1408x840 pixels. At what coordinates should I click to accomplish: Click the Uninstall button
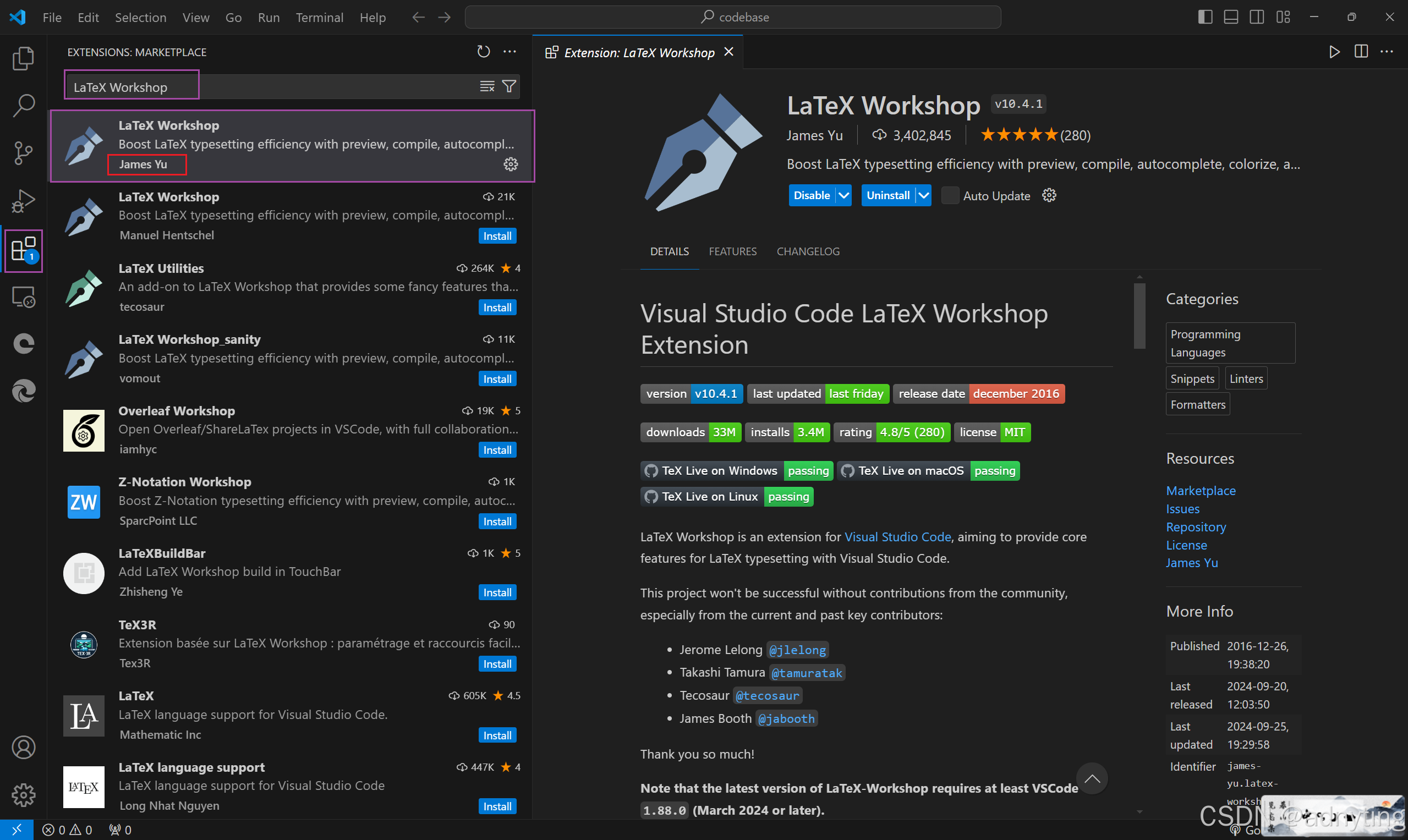(x=887, y=195)
